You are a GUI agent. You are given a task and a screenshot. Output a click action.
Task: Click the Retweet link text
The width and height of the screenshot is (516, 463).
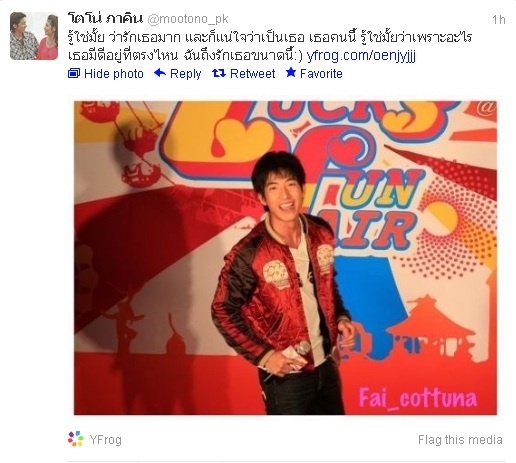coord(252,74)
